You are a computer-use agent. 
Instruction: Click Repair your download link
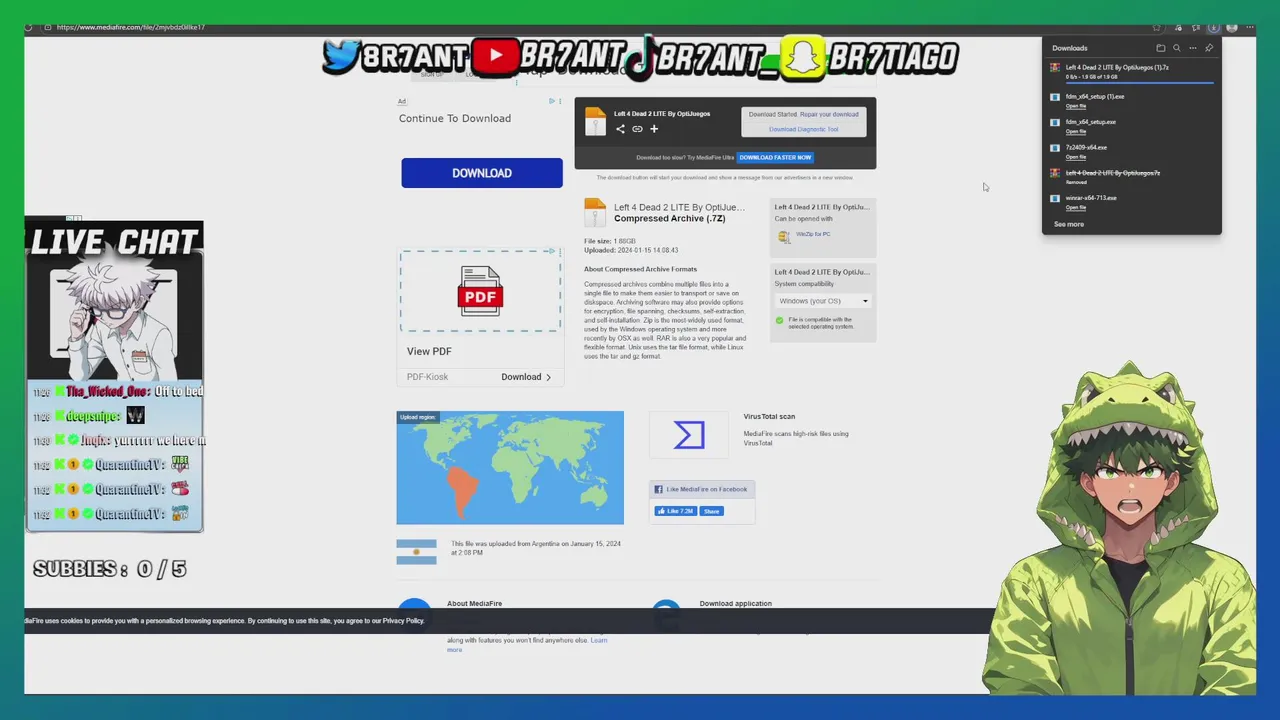(x=829, y=114)
